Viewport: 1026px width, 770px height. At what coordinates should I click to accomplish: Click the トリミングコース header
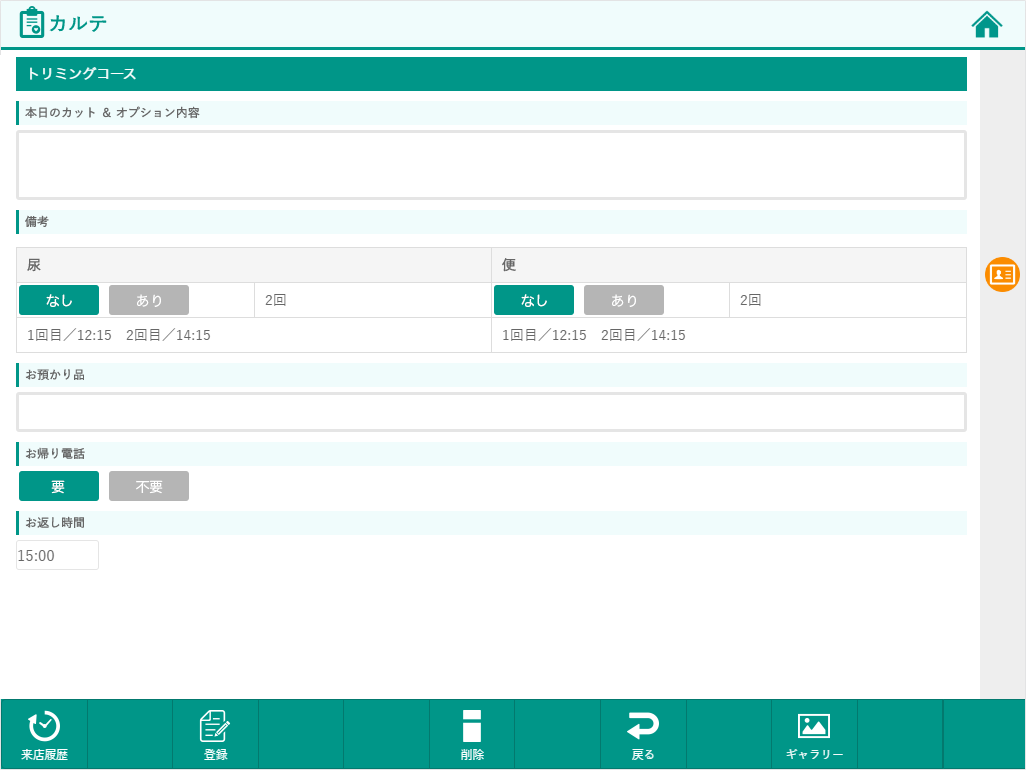[x=491, y=74]
